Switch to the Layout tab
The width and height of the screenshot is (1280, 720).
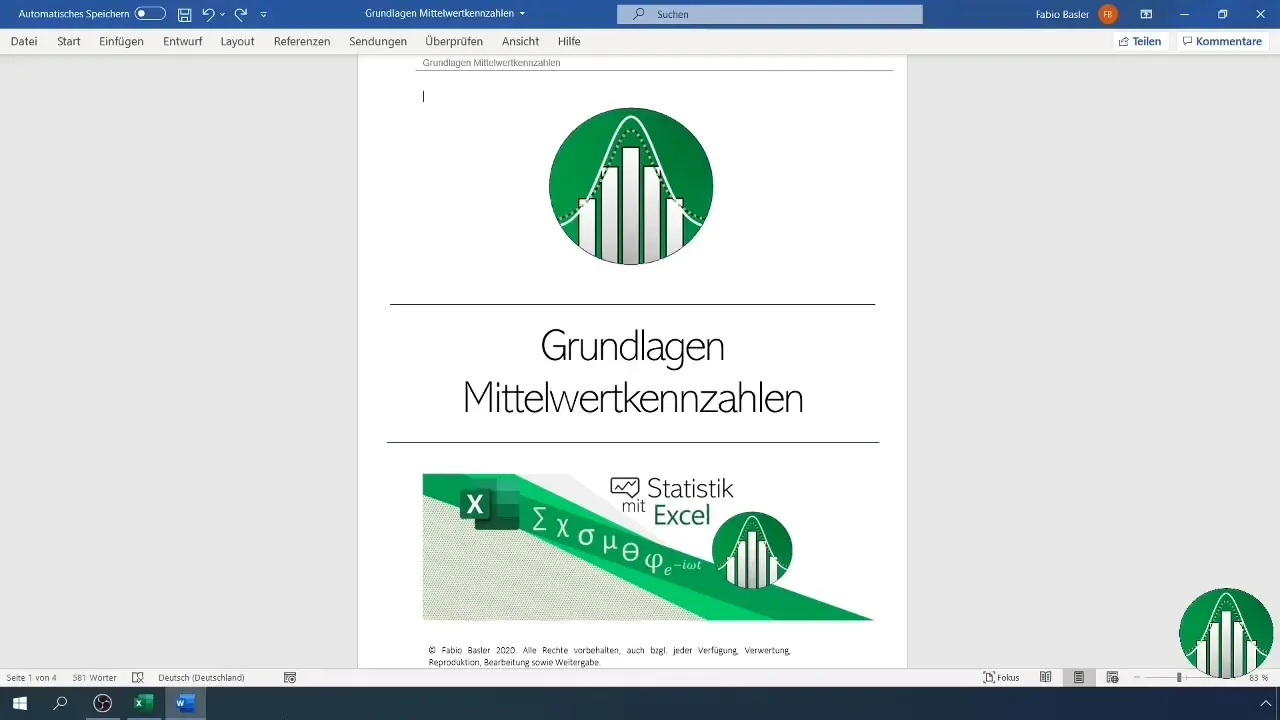coord(237,41)
